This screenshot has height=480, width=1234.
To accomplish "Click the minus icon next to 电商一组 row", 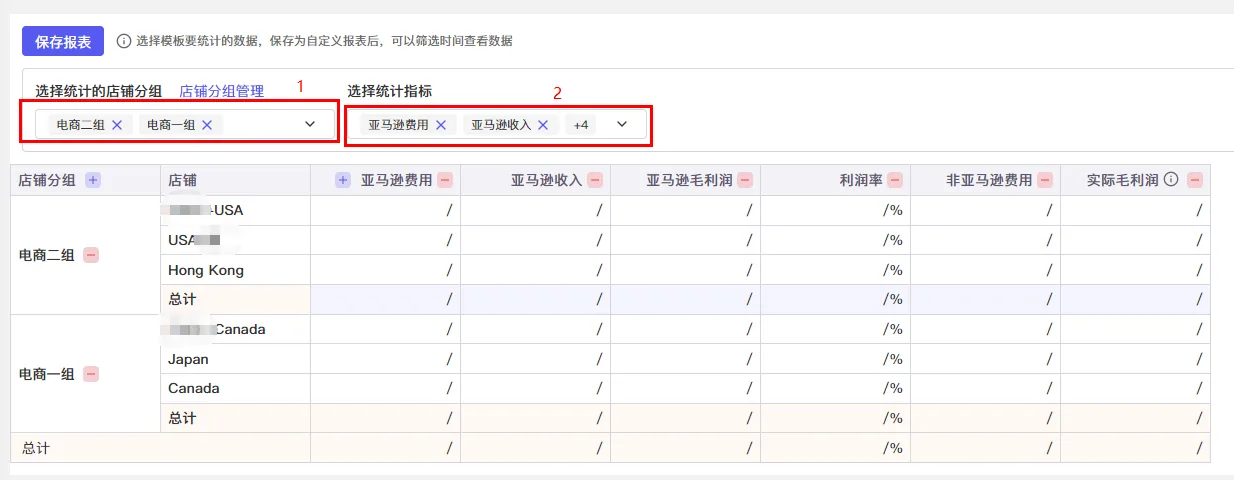I will click(91, 374).
